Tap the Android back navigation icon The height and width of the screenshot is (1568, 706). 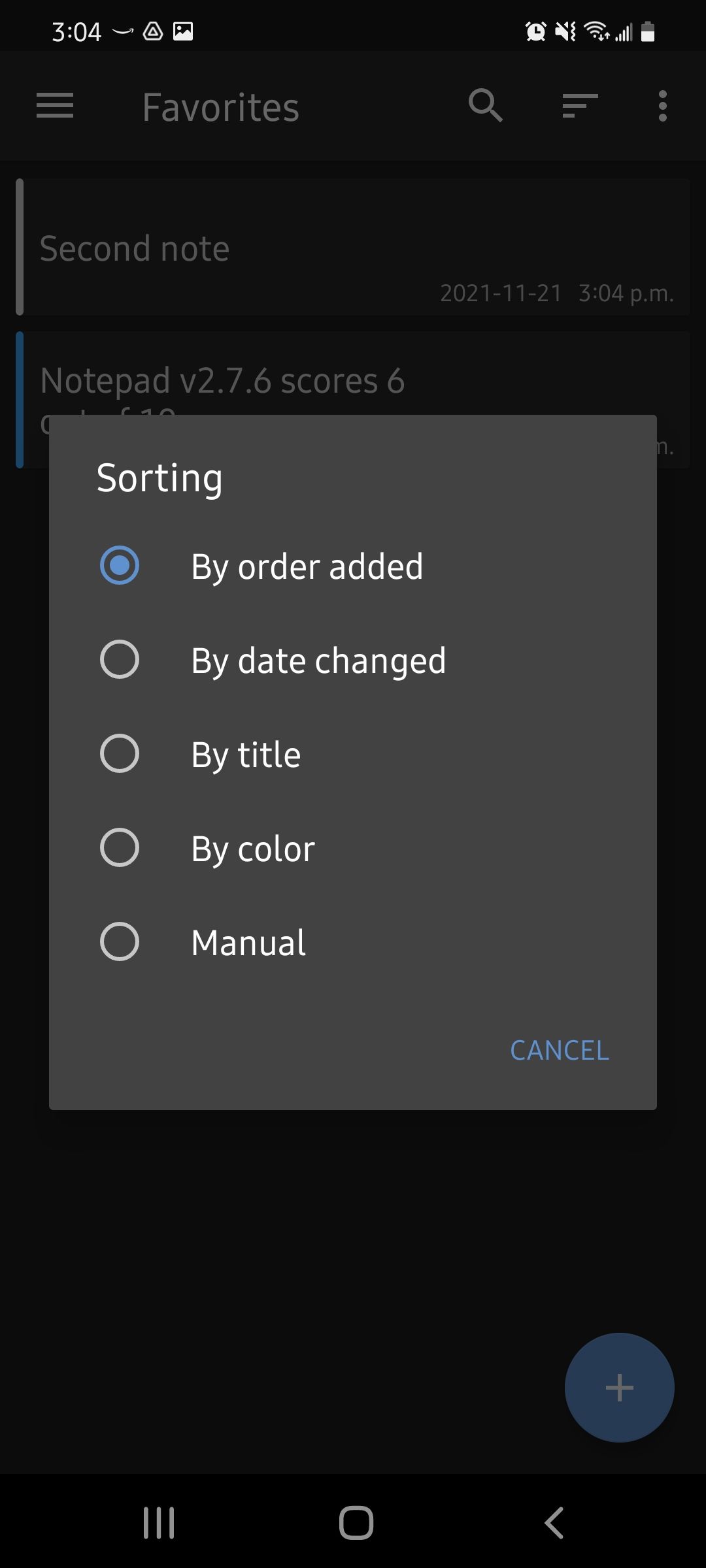pos(554,1523)
